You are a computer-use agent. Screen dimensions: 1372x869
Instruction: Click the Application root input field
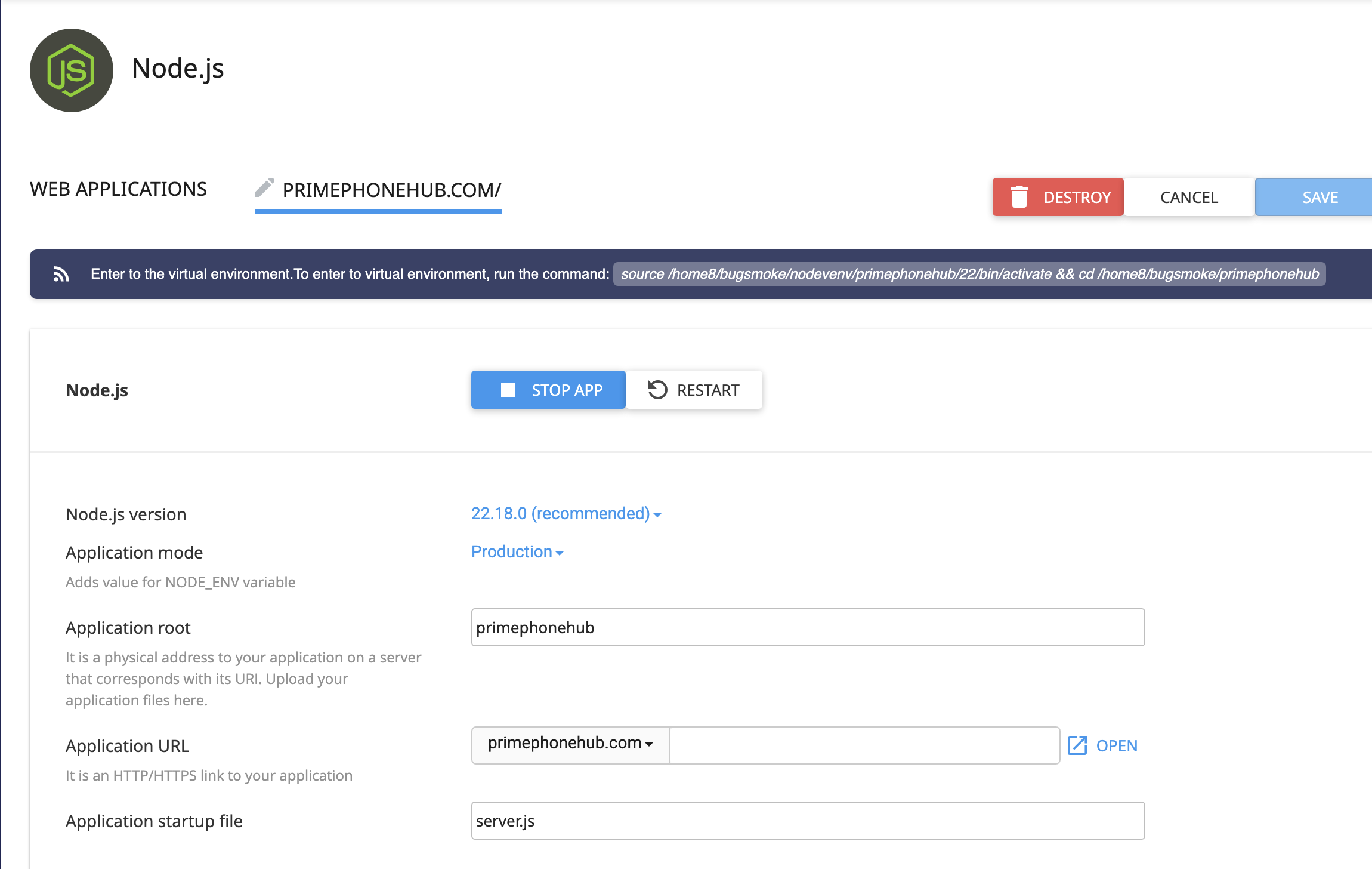(808, 627)
